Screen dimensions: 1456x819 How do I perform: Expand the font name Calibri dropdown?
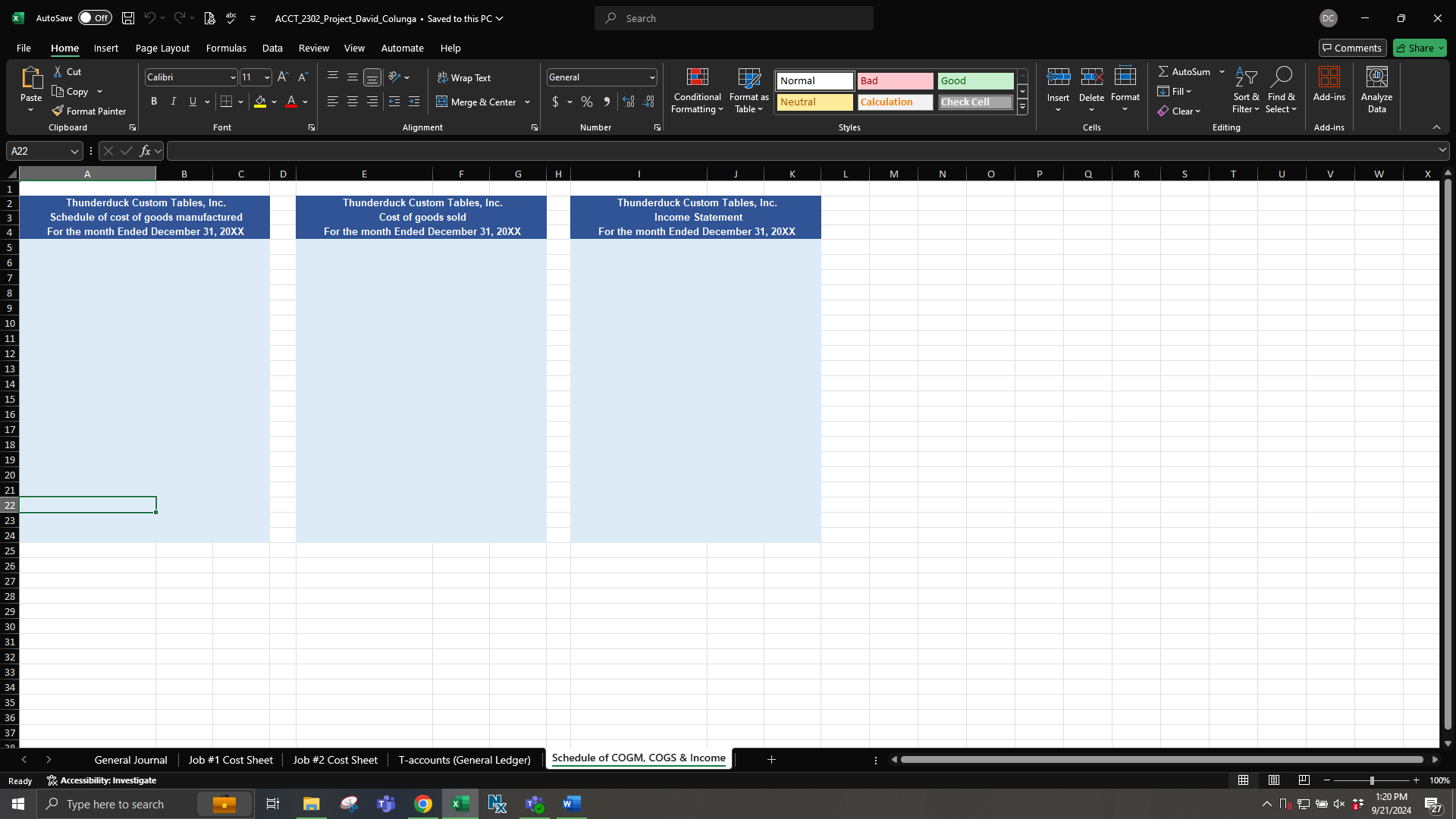click(233, 77)
